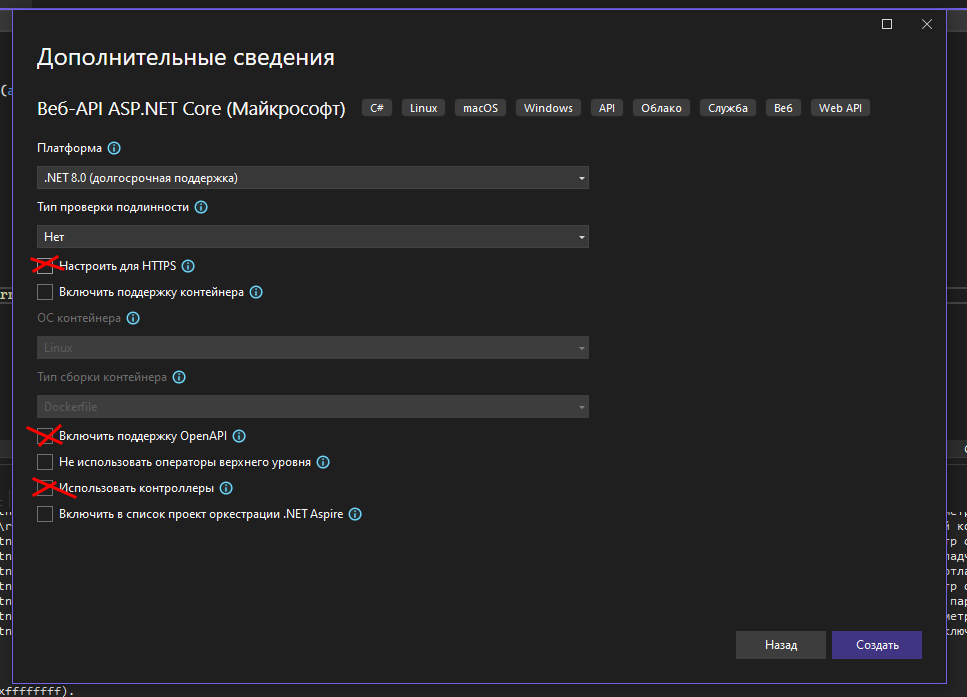Toggle Включить поддержку OpenAPI checkbox
Screen dimensions: 967x697
click(45, 436)
